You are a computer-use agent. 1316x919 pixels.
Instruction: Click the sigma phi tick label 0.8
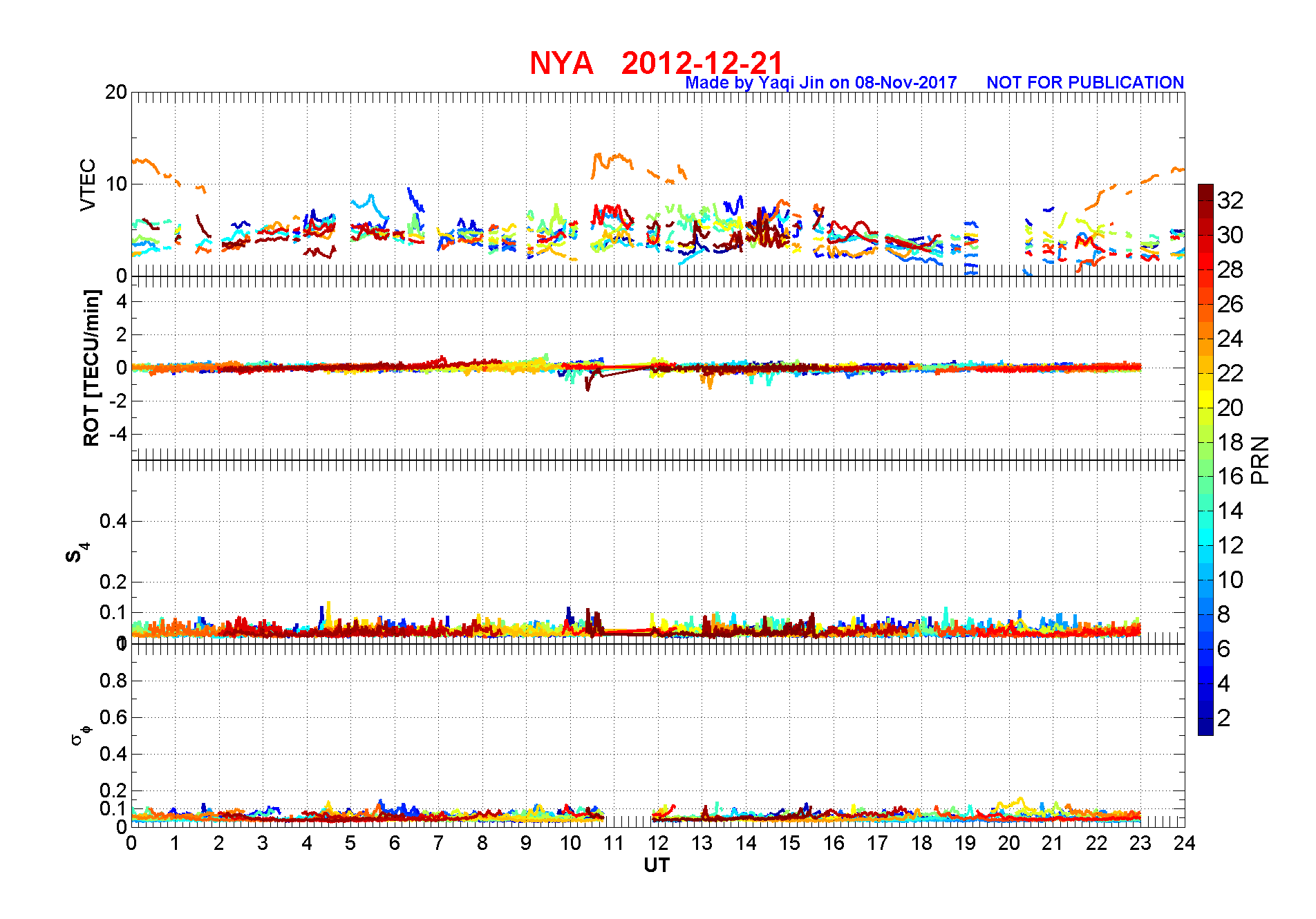click(x=113, y=681)
